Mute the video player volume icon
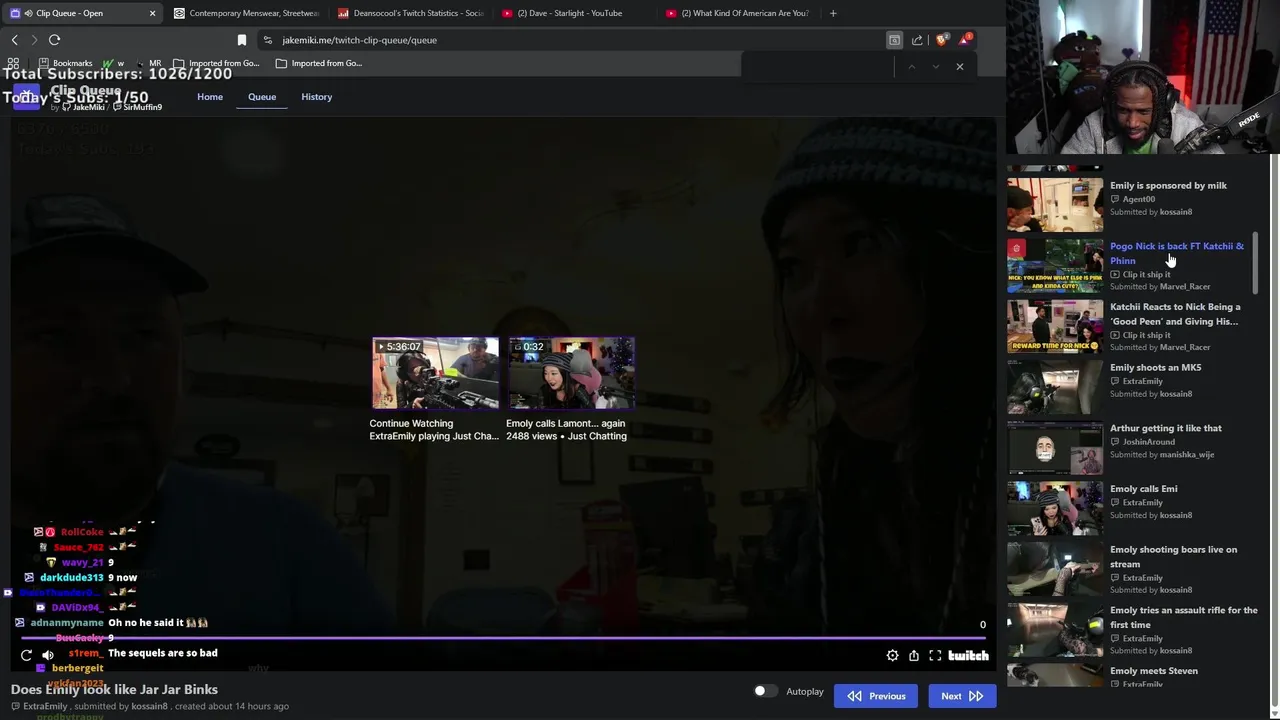 pyautogui.click(x=48, y=655)
